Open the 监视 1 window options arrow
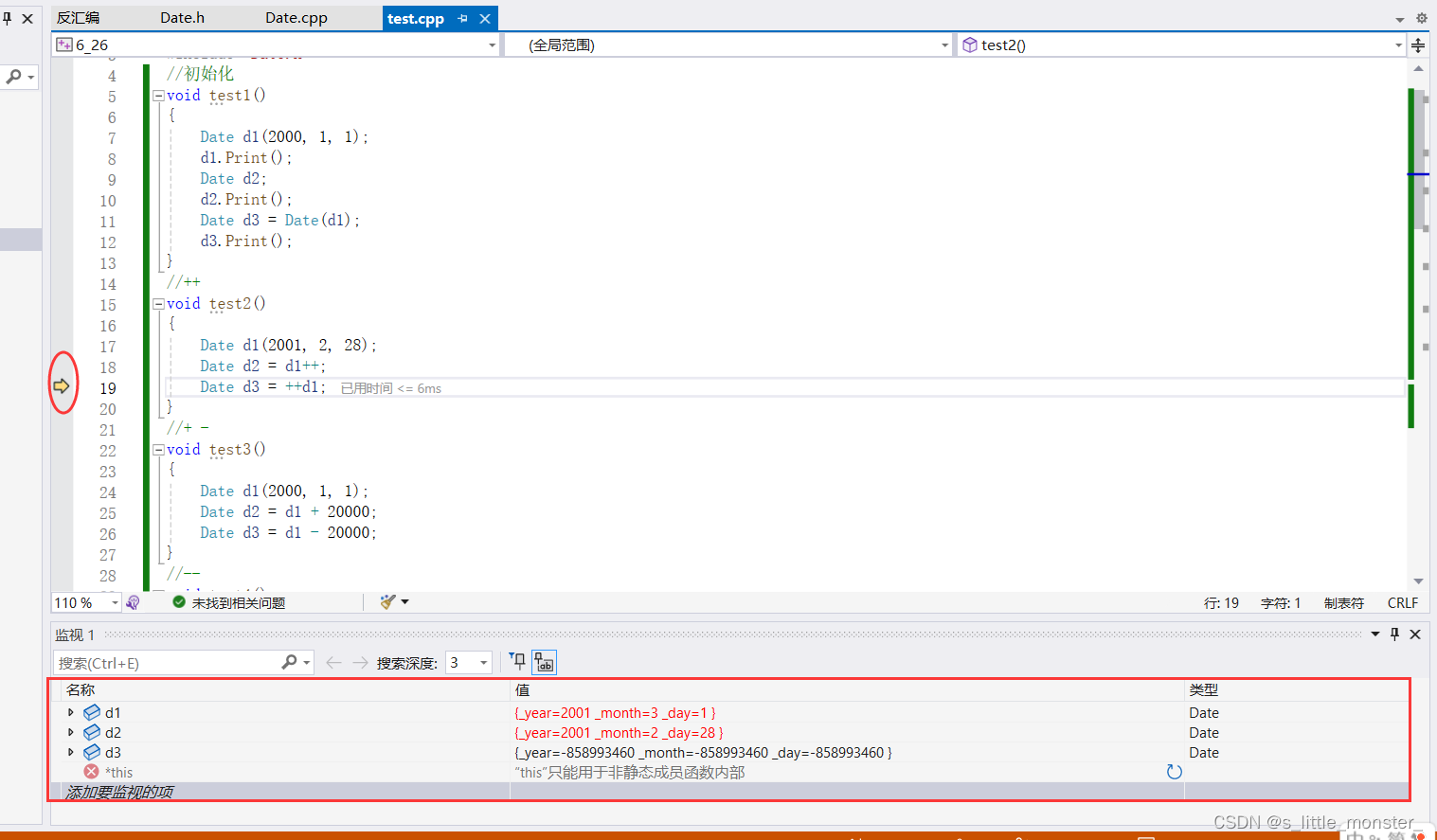The height and width of the screenshot is (840, 1437). click(1375, 634)
